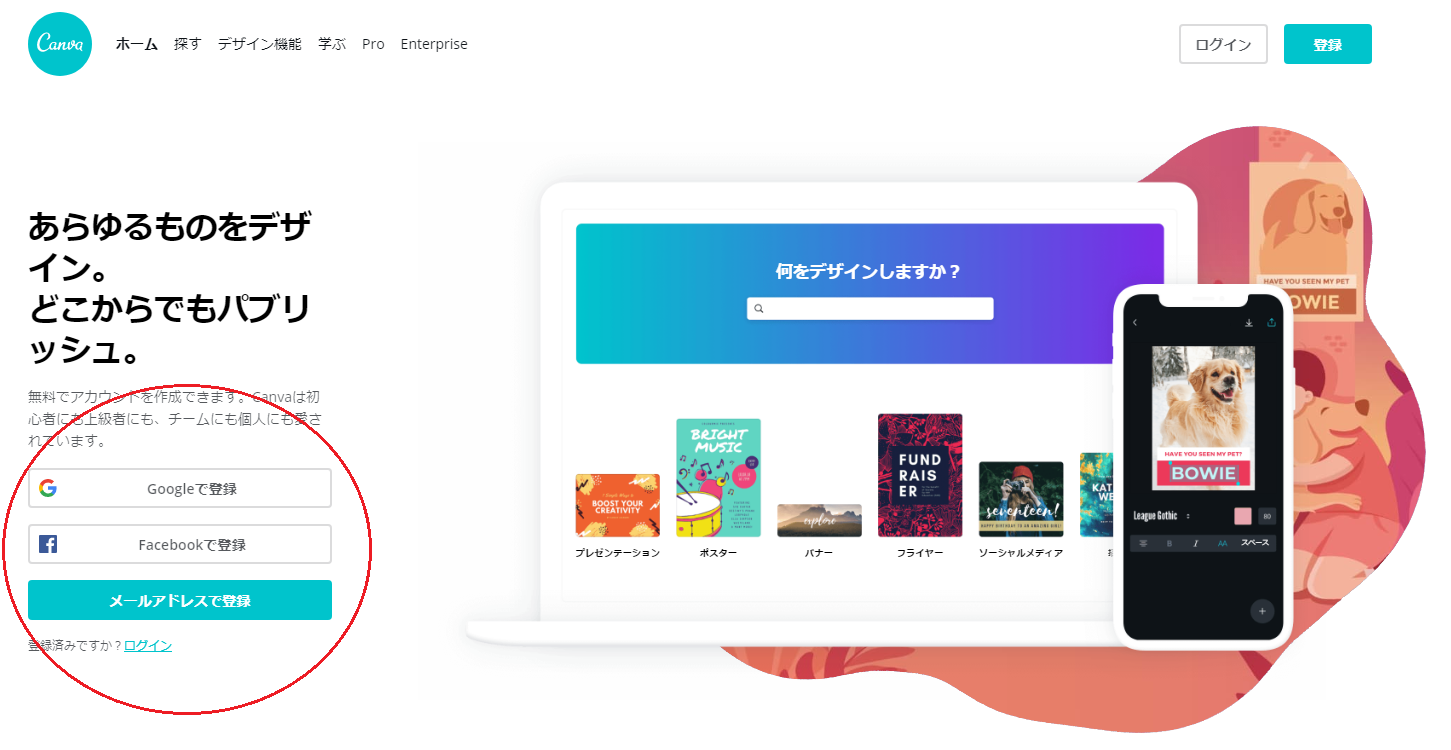This screenshot has width=1451, height=750.
Task: Open the 学ぶ menu in the navigation
Action: 332,44
